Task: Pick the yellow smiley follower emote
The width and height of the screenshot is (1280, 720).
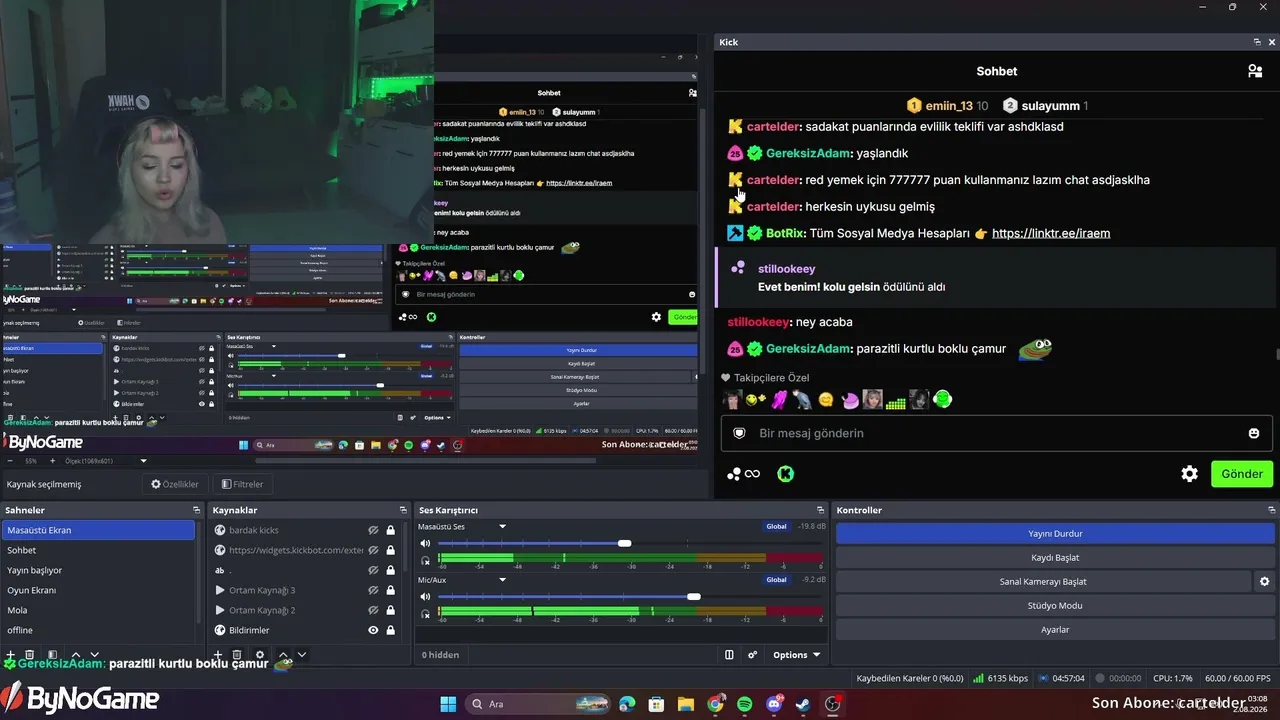Action: click(826, 400)
